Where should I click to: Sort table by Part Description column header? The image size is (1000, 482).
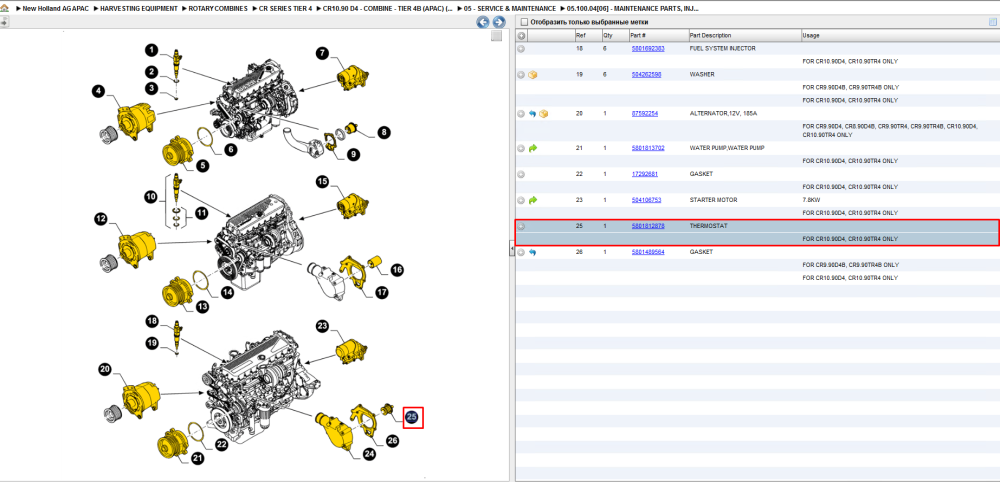tap(710, 36)
